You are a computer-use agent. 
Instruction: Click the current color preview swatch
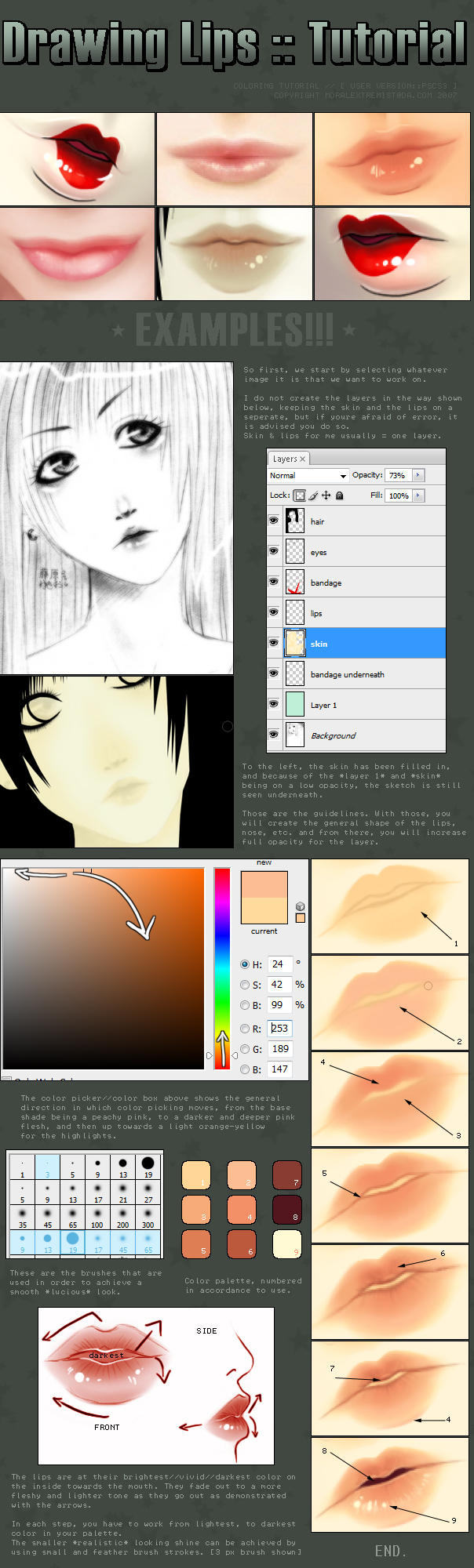coord(264,911)
